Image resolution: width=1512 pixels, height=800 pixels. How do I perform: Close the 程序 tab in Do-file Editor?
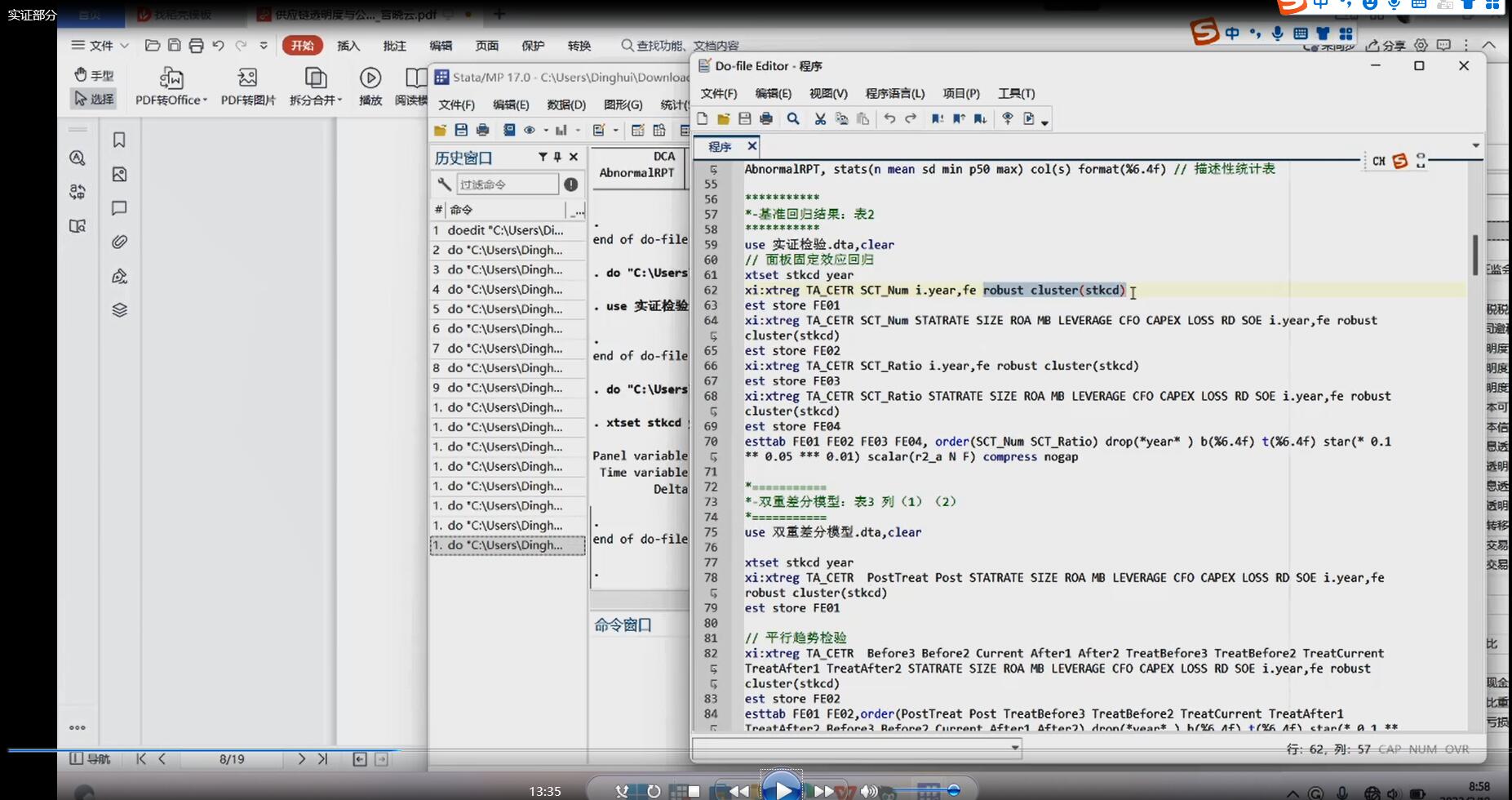[752, 146]
